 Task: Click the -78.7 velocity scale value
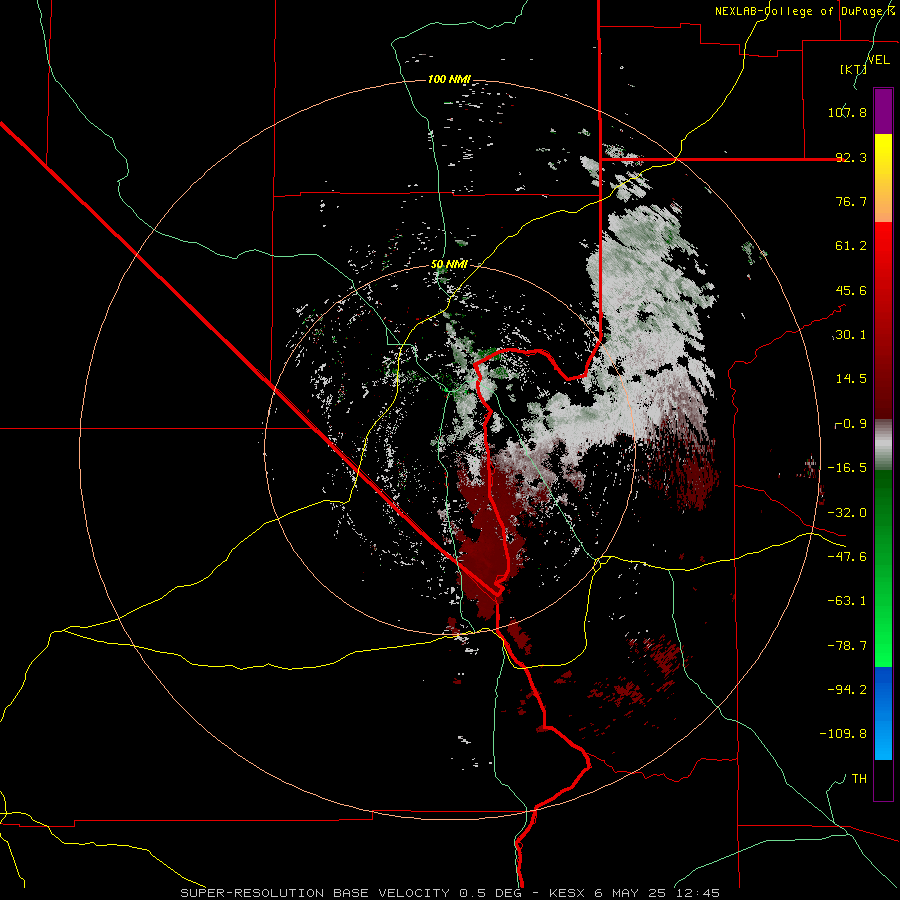(847, 646)
